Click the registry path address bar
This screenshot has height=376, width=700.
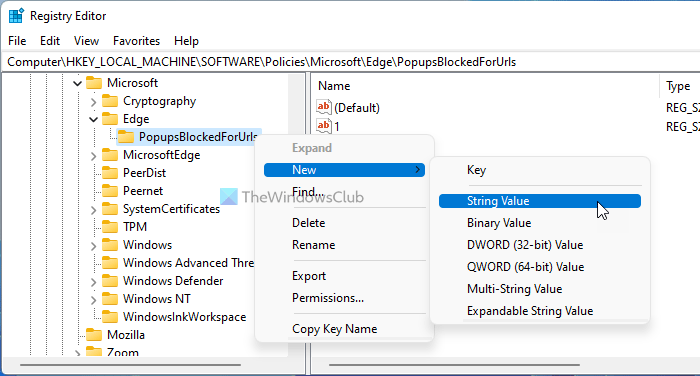(x=350, y=62)
